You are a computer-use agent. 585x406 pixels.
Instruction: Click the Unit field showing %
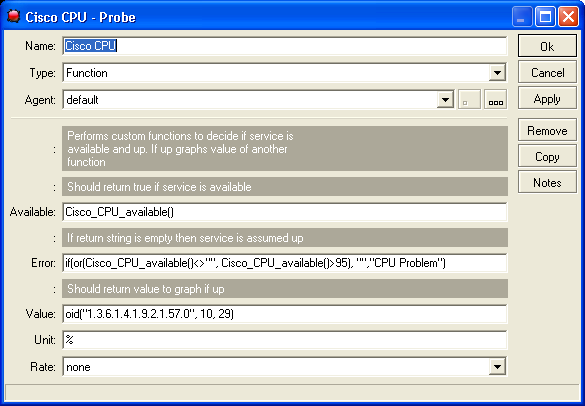click(285, 340)
